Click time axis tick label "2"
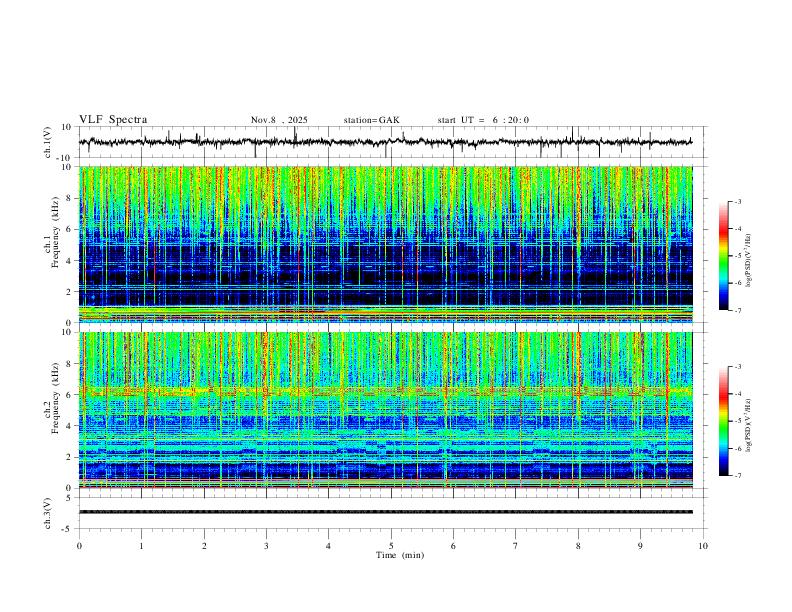Screen dimensions: 792x612 (204, 546)
